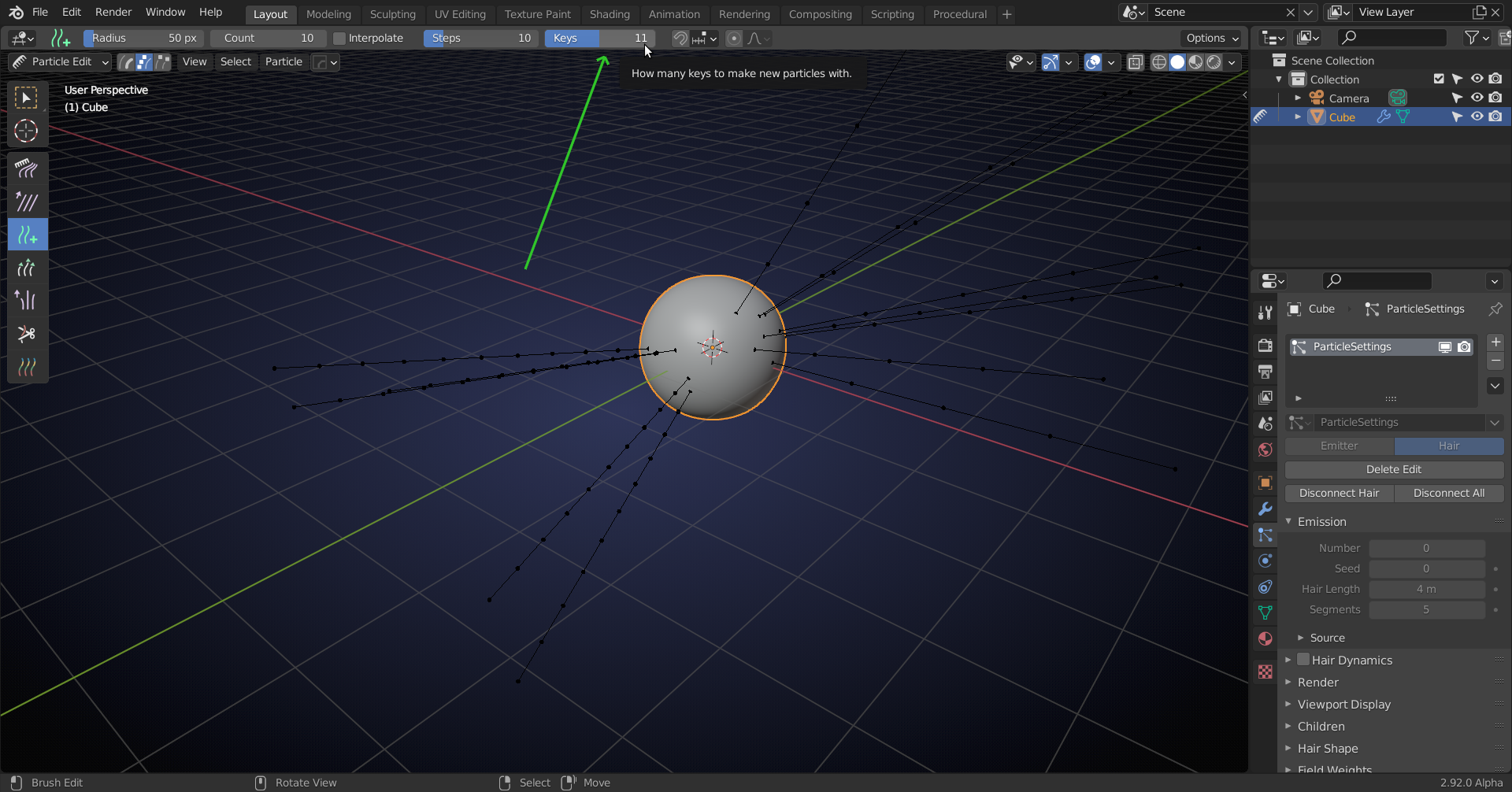Open the Output properties tab
1512x792 pixels.
point(1265,372)
